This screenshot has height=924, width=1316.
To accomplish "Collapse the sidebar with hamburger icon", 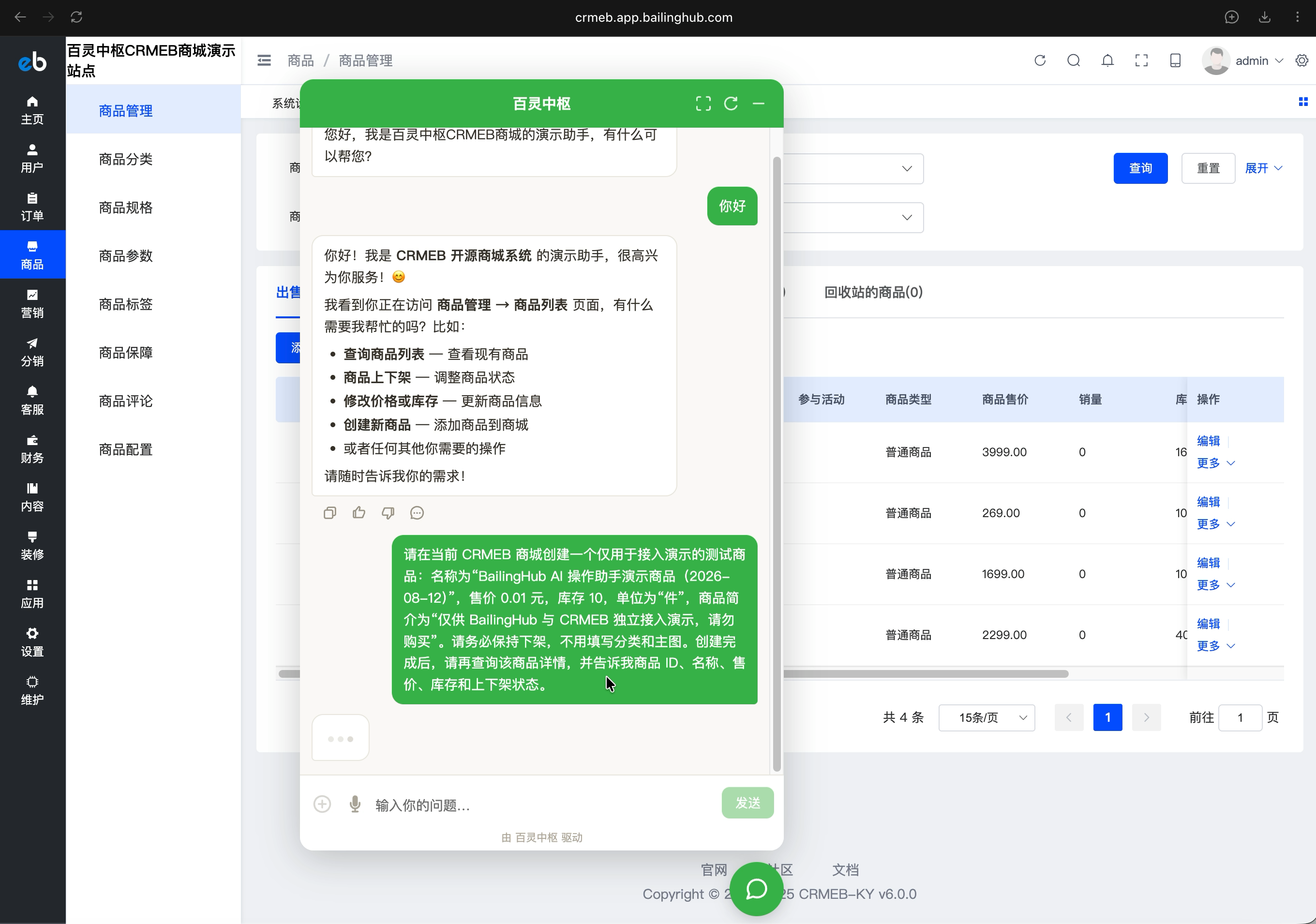I will (x=264, y=60).
